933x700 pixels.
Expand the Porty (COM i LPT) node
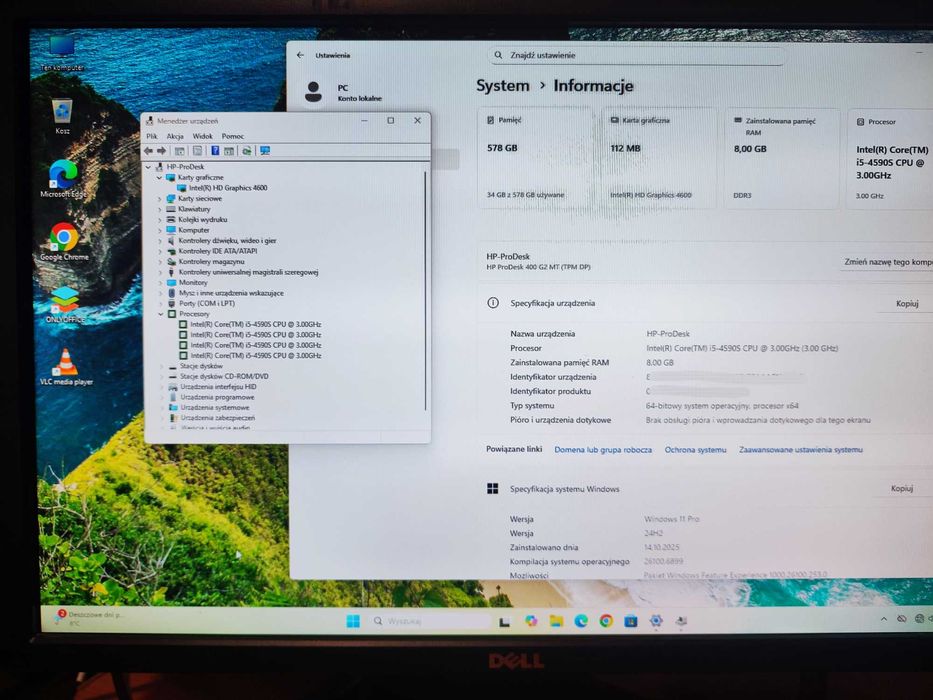[x=161, y=304]
